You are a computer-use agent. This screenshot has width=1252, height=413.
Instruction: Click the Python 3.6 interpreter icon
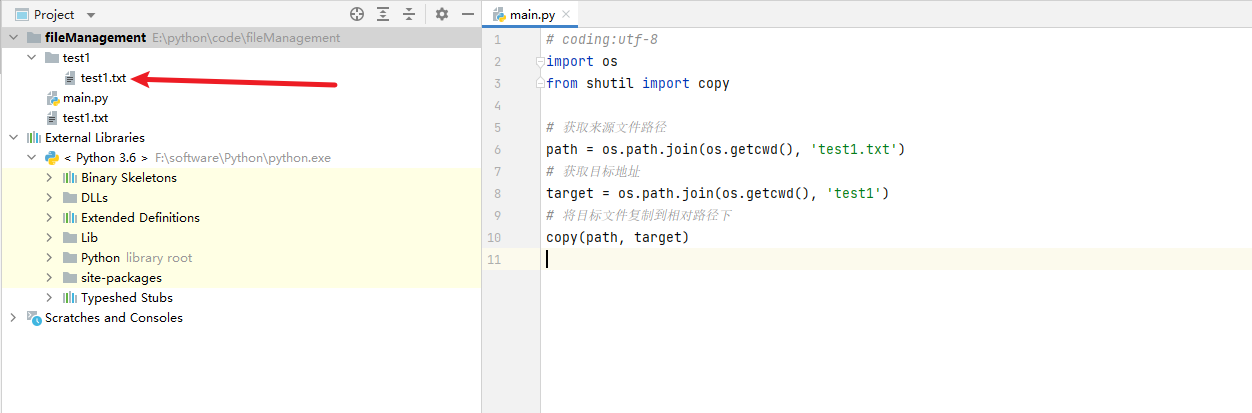[x=52, y=157]
